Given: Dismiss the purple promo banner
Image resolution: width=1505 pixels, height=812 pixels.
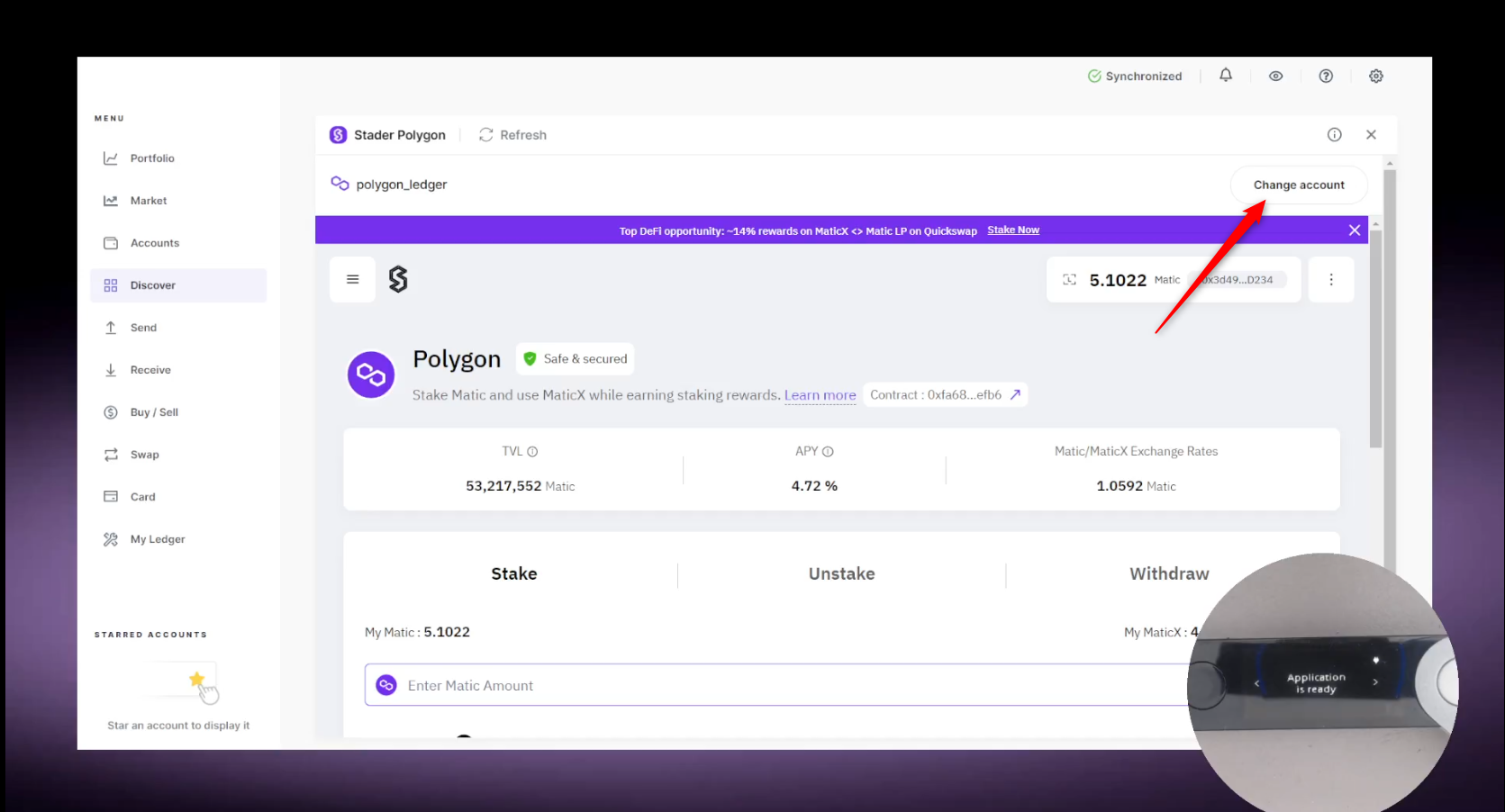Looking at the screenshot, I should coord(1355,230).
